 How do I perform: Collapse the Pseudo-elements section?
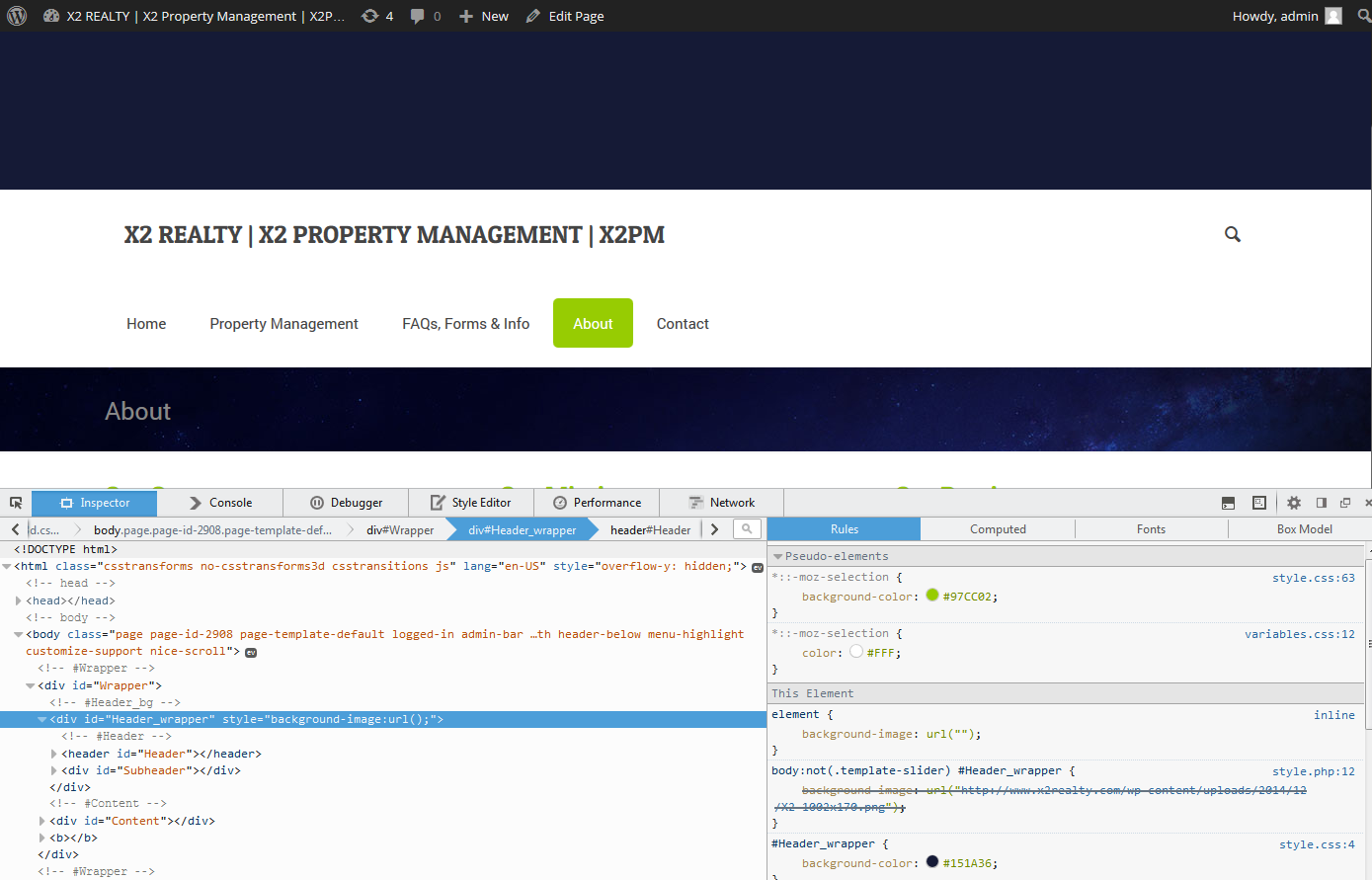(778, 557)
